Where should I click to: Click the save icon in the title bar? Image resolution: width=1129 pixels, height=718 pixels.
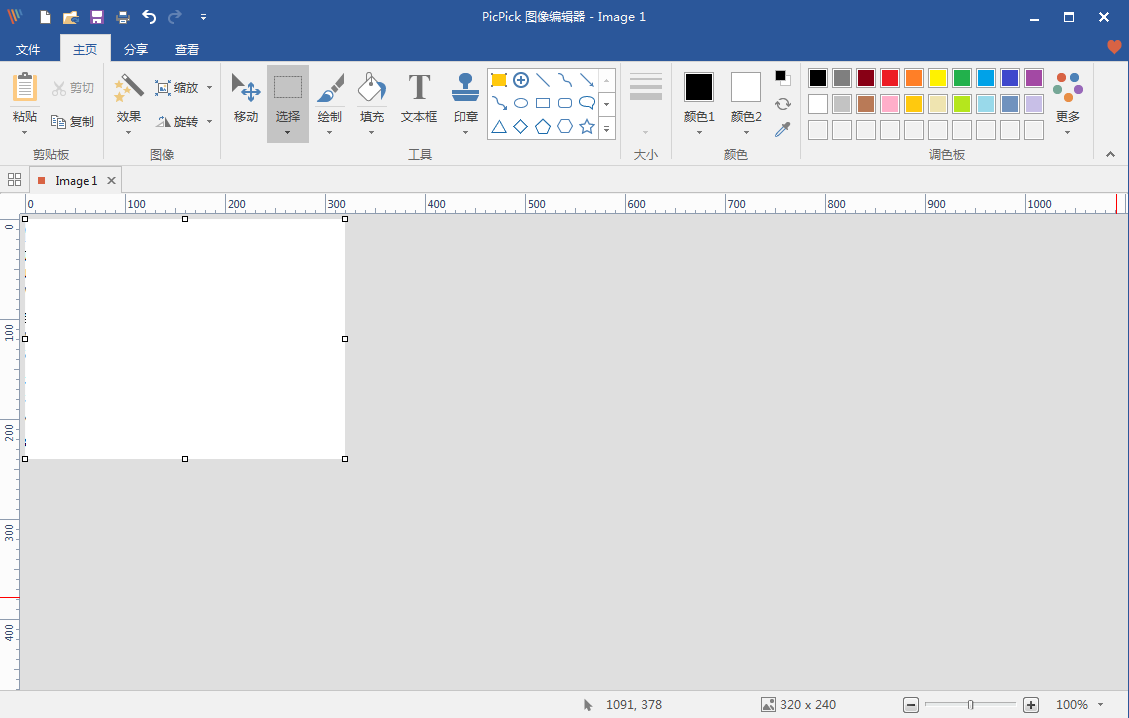[x=97, y=17]
